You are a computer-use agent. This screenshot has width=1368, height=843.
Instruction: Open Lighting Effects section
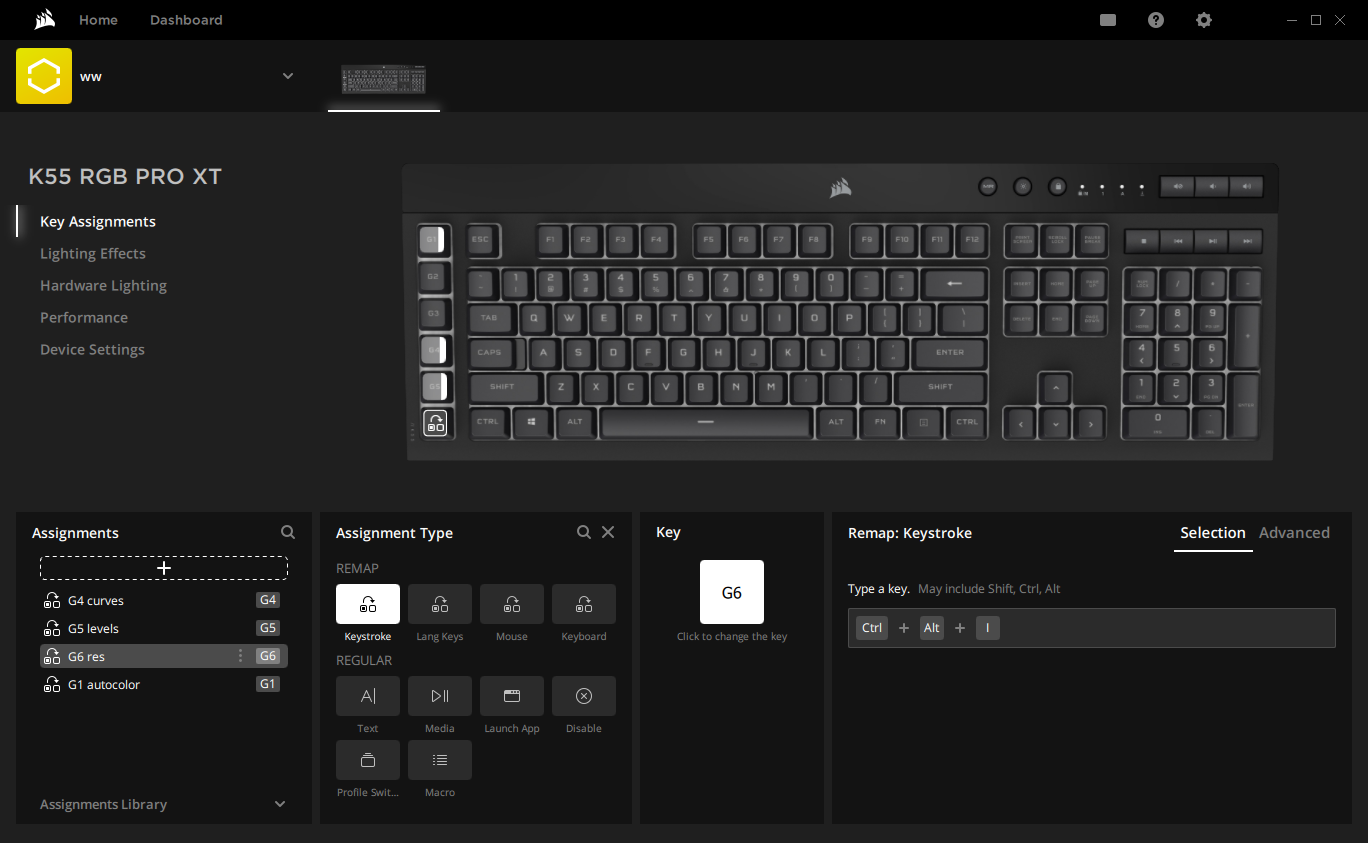click(x=93, y=254)
